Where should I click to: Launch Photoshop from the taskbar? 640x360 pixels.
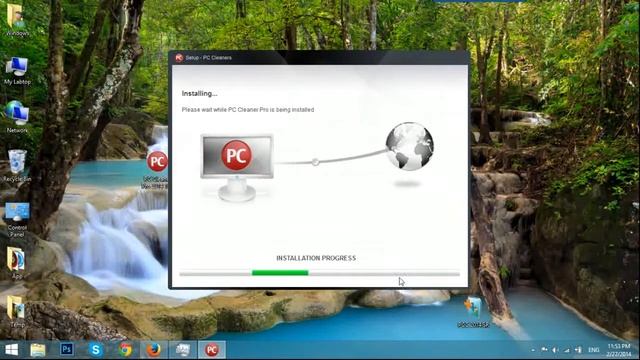coord(67,350)
